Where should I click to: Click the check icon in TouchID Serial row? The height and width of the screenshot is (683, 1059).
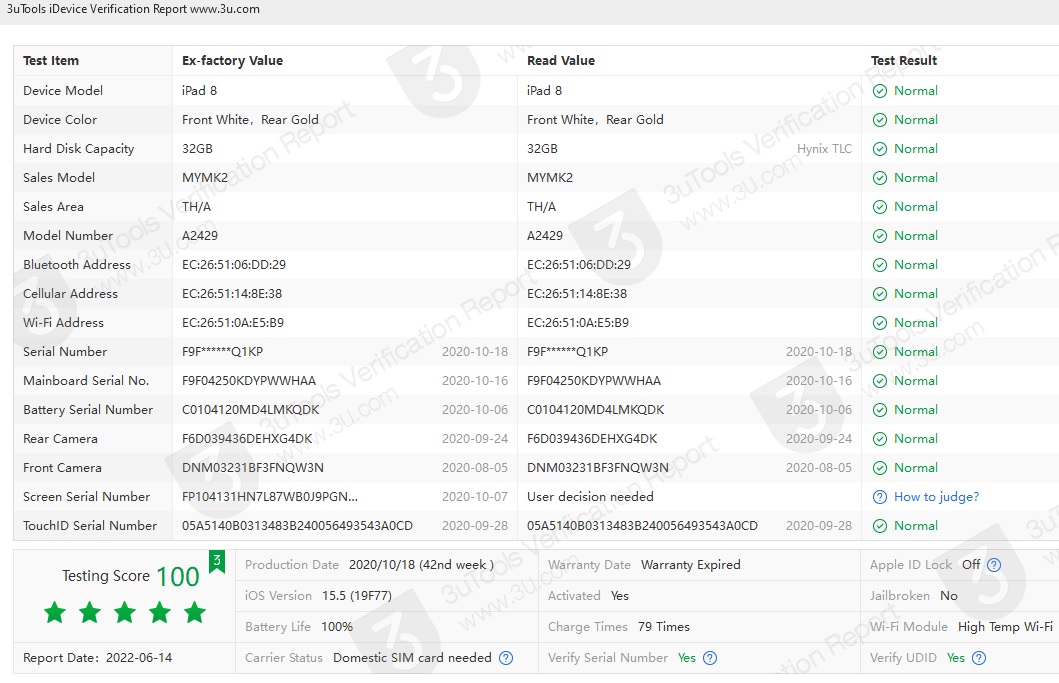click(879, 526)
